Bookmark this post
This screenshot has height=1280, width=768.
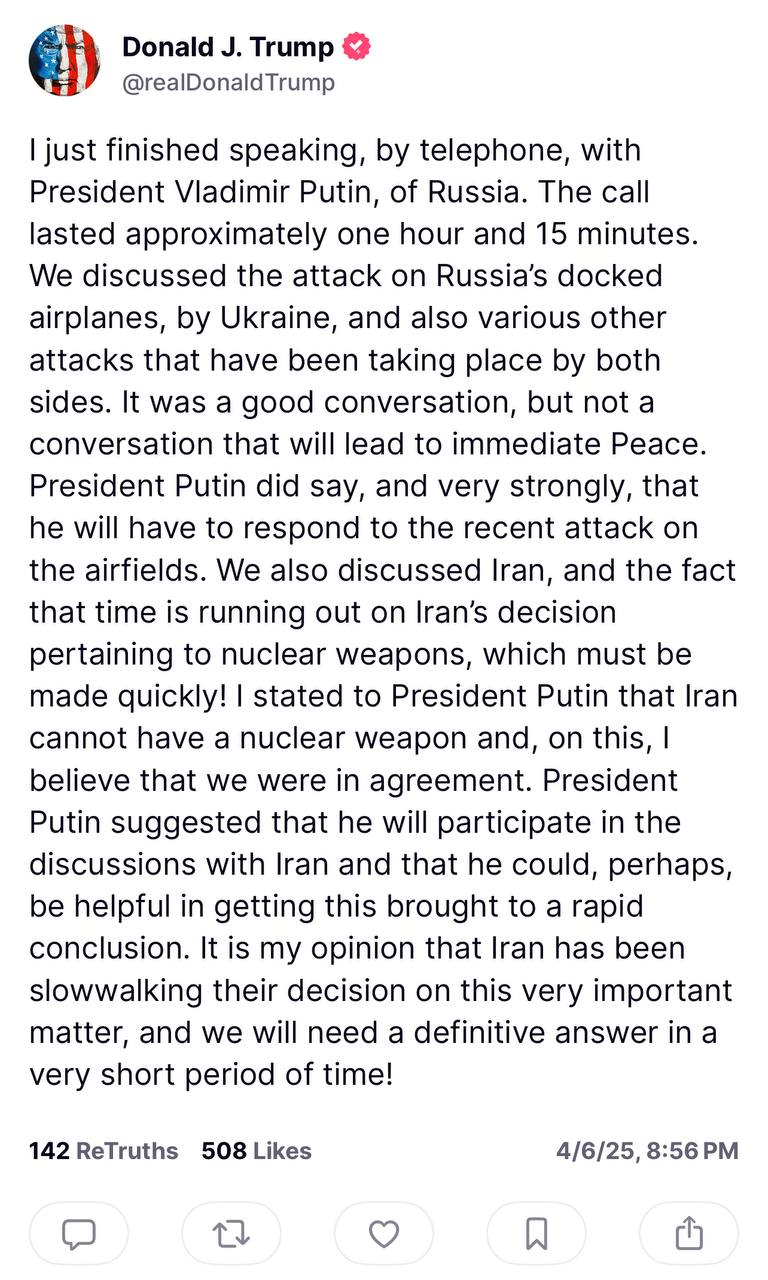[x=536, y=1235]
